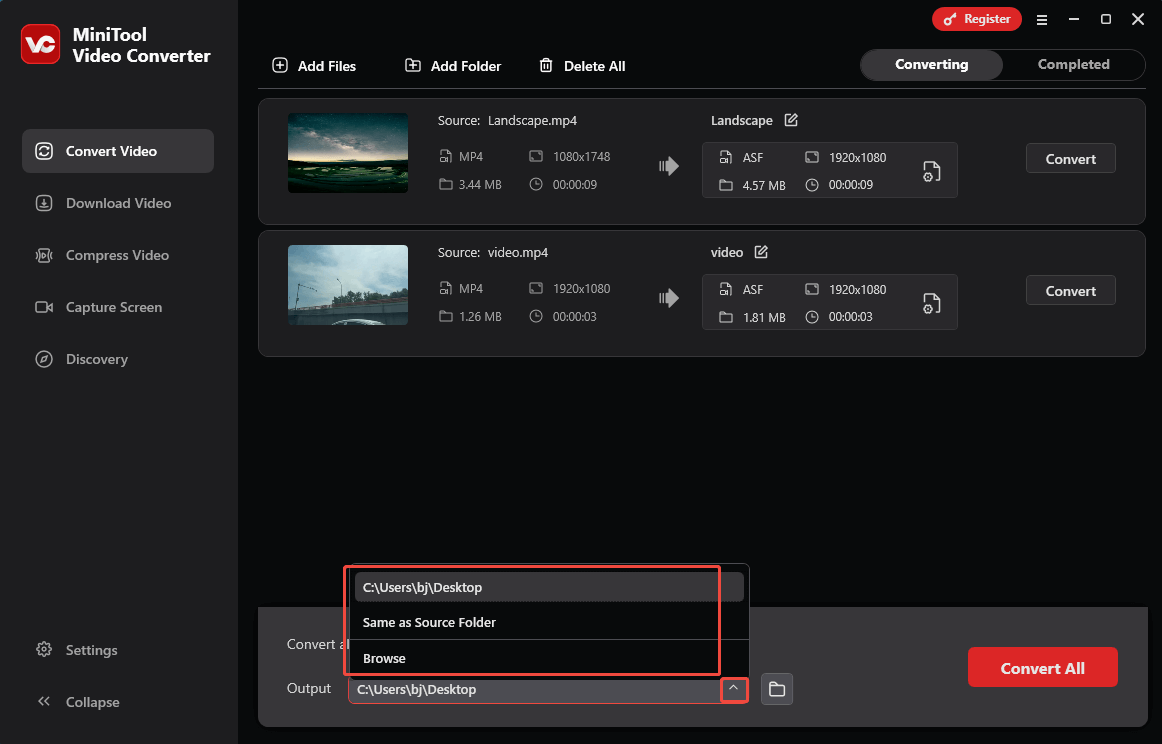This screenshot has height=744, width=1162.
Task: Convert the Landscape file
Action: [1070, 159]
